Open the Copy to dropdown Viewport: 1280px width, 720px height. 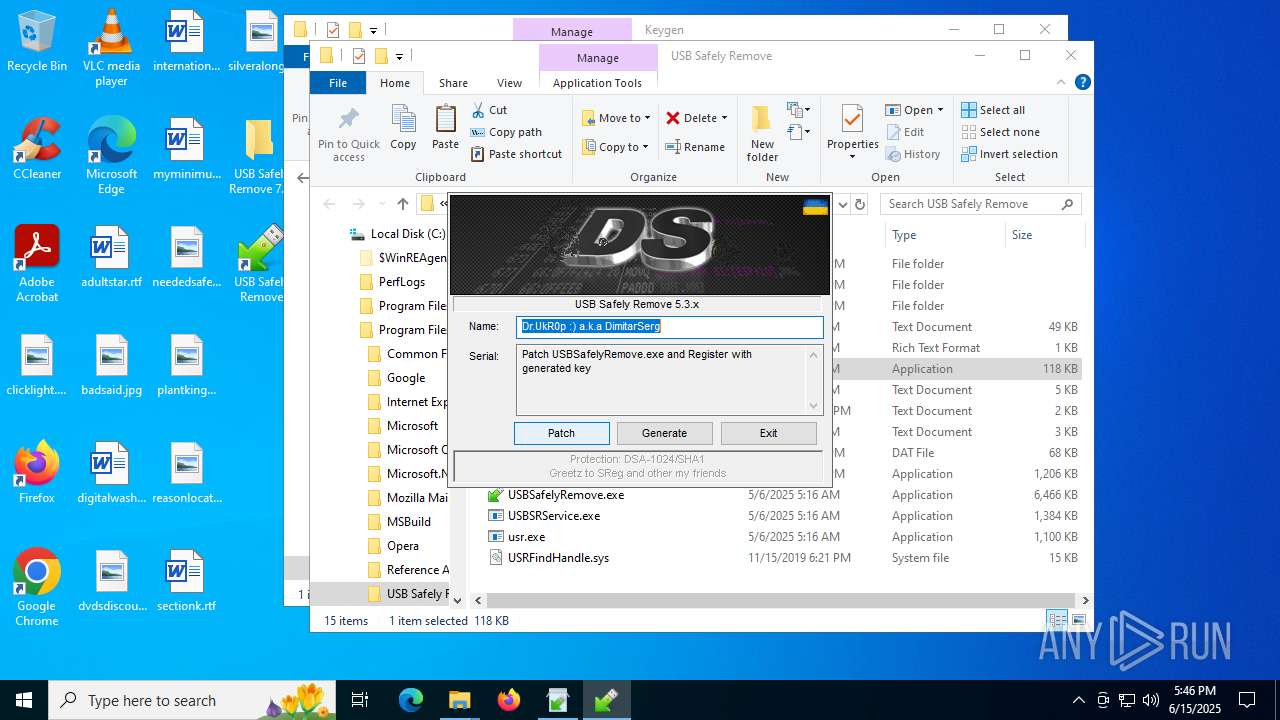click(x=616, y=147)
